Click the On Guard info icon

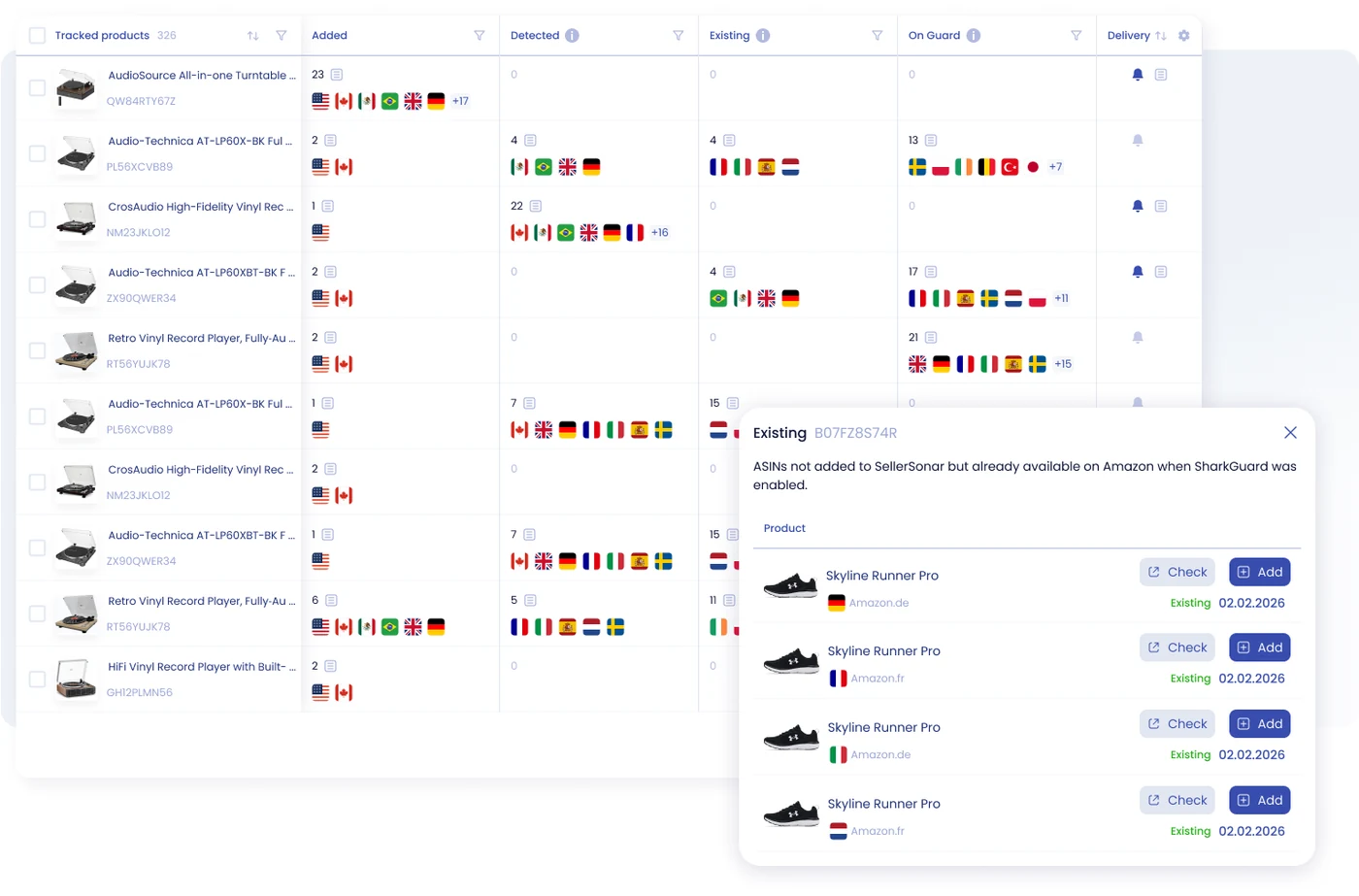[x=974, y=35]
